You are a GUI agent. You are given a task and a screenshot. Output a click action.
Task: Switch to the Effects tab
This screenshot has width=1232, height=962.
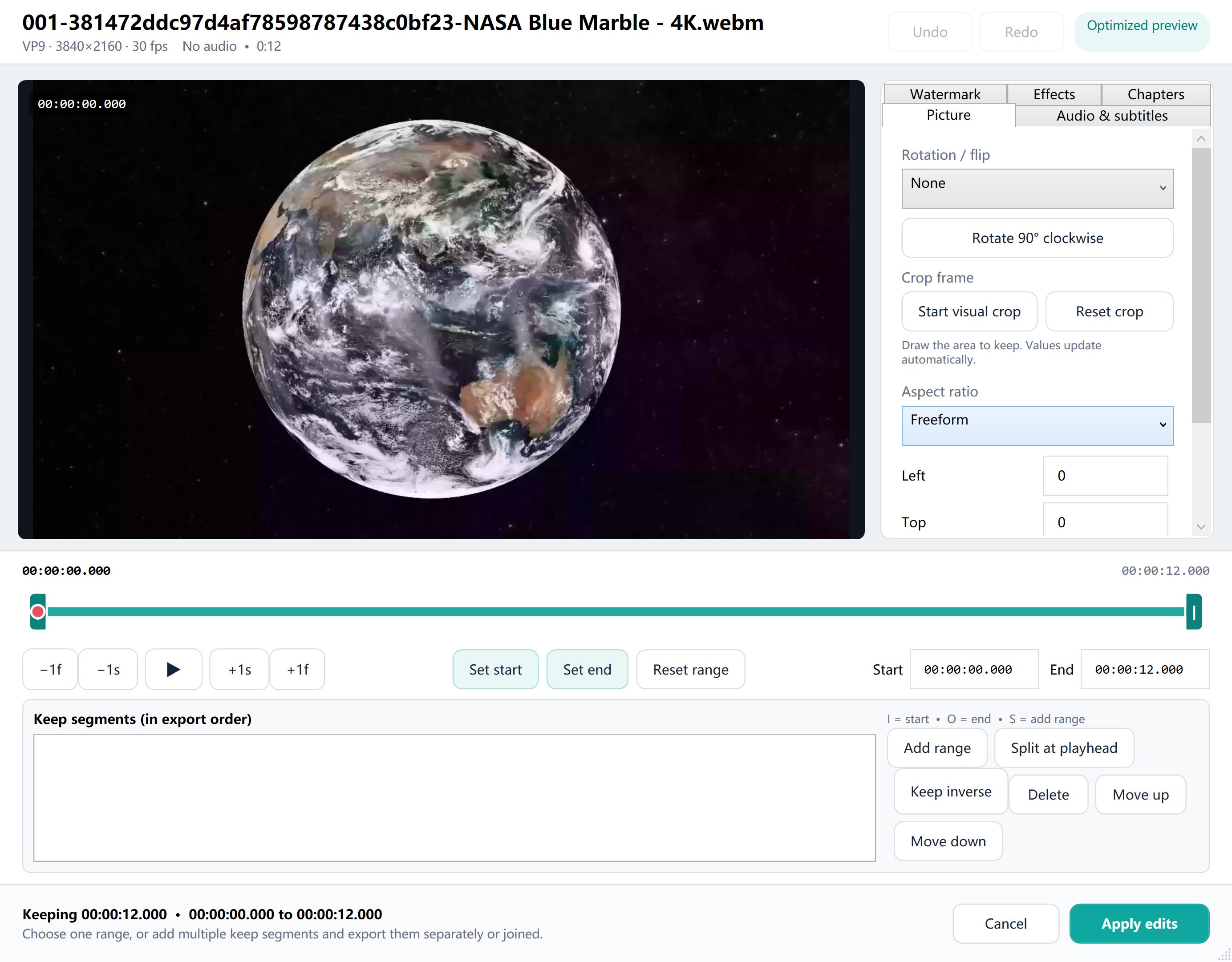click(x=1054, y=94)
